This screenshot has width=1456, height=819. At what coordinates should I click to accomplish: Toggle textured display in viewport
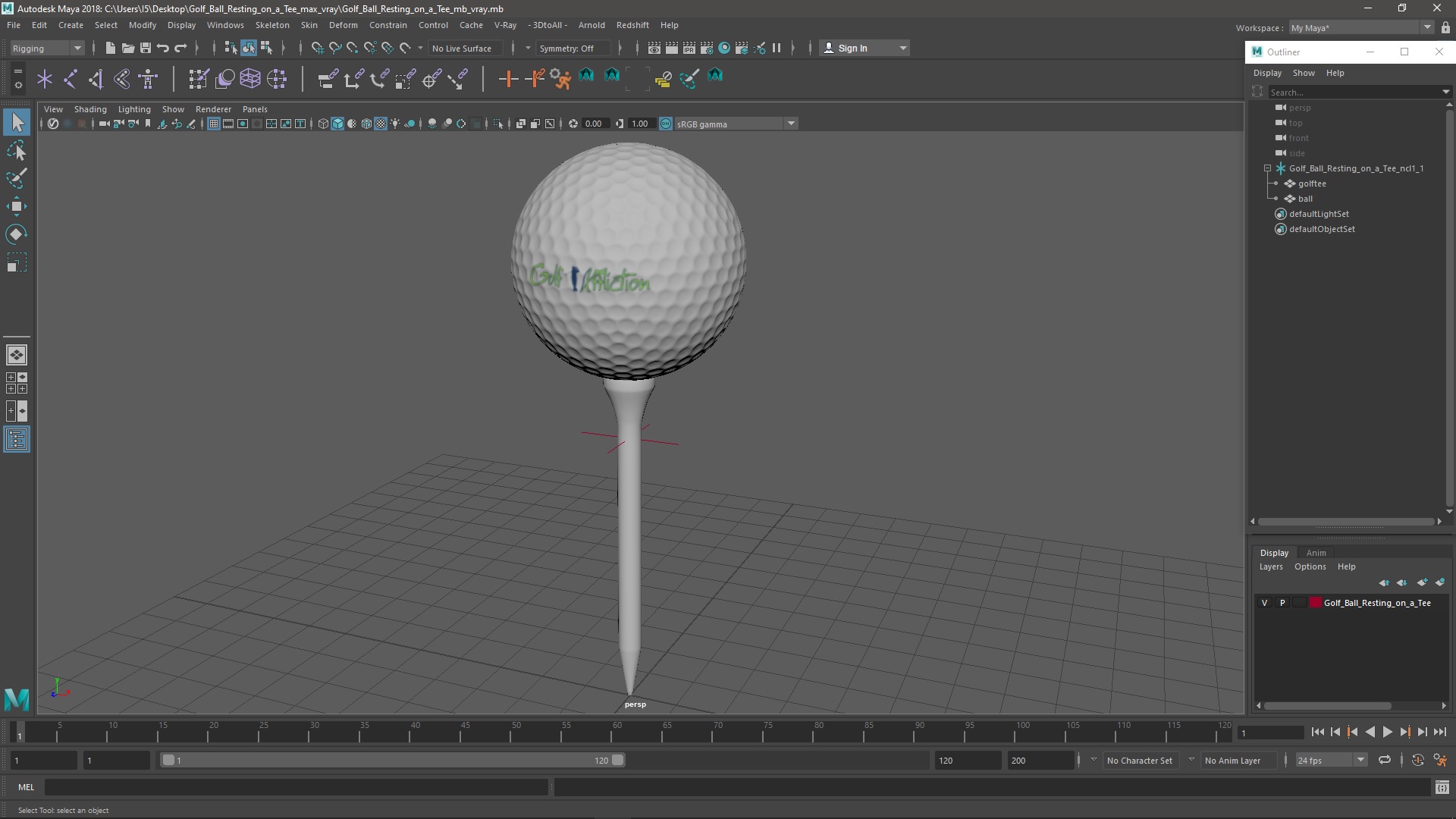pos(381,124)
